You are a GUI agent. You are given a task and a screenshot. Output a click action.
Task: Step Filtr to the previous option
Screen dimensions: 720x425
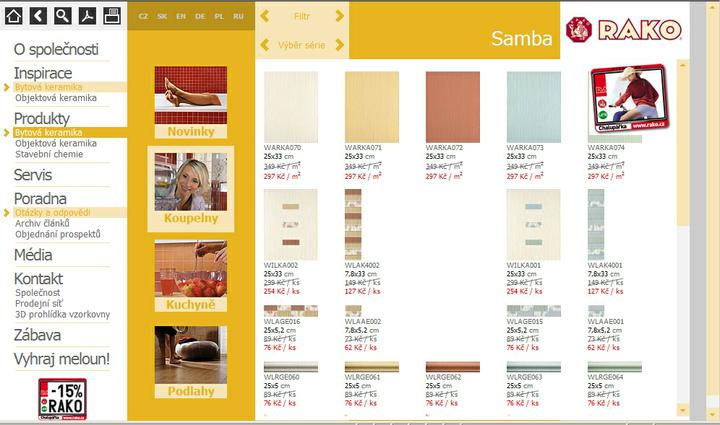[264, 16]
